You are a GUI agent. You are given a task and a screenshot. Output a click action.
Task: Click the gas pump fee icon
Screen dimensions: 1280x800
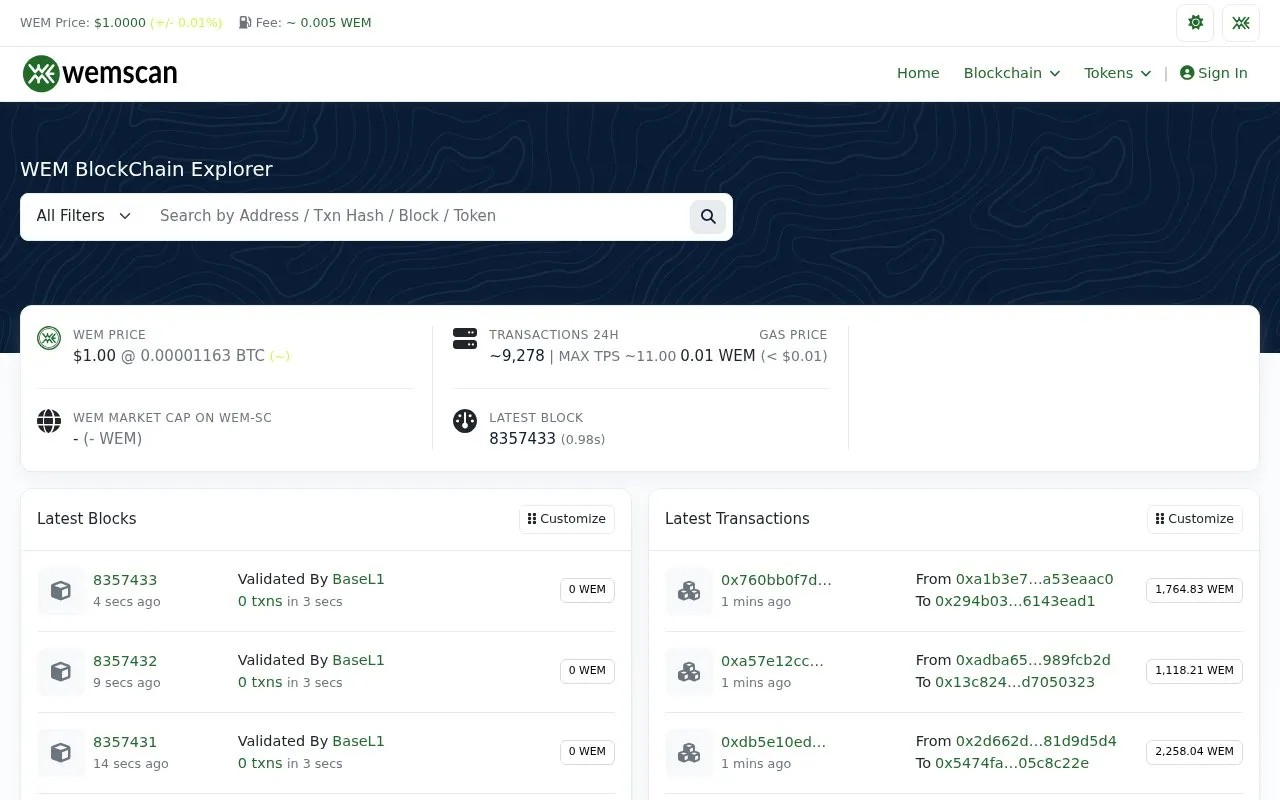click(x=245, y=22)
